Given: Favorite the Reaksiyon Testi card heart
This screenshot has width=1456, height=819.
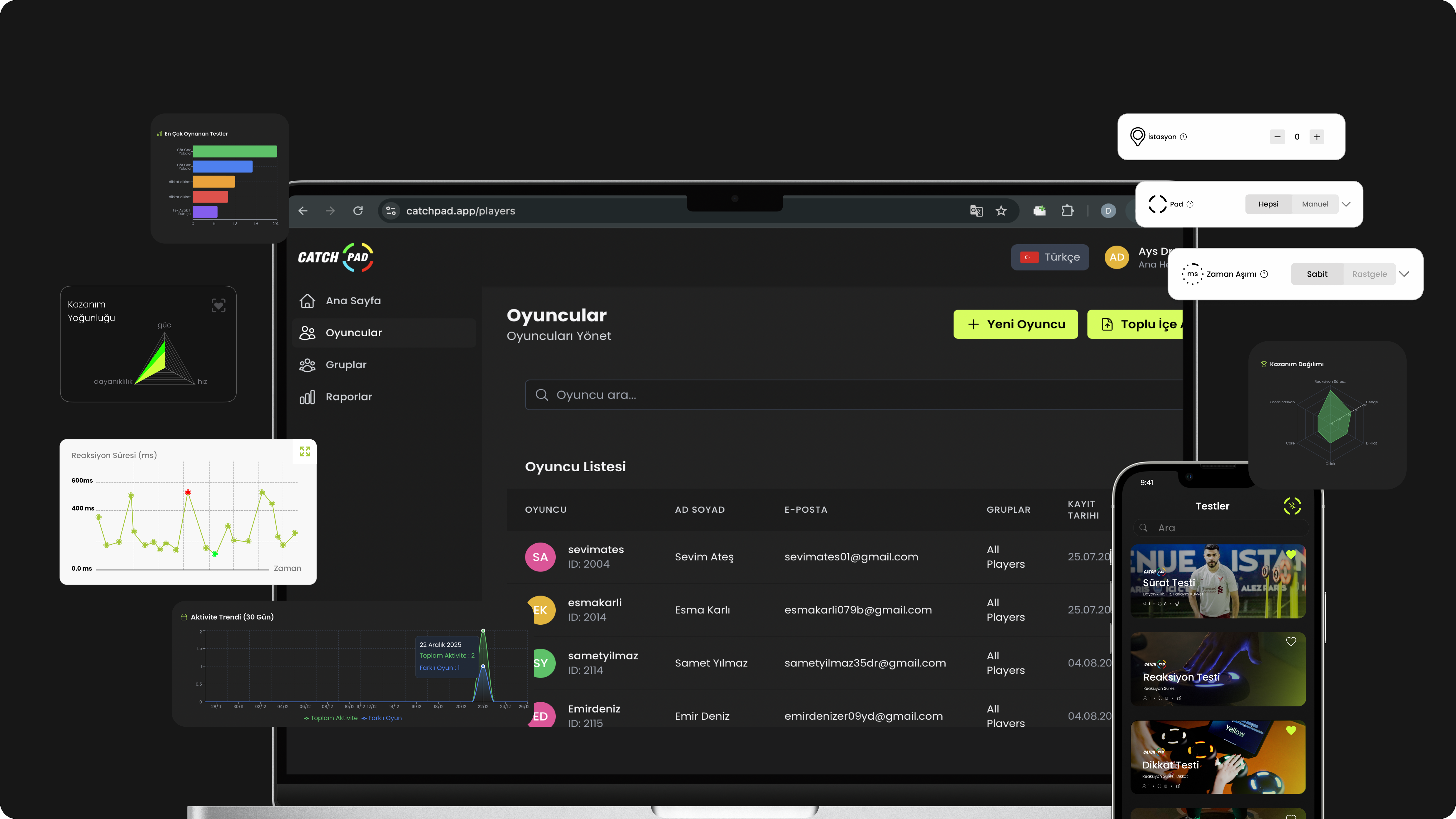Looking at the screenshot, I should pos(1291,641).
